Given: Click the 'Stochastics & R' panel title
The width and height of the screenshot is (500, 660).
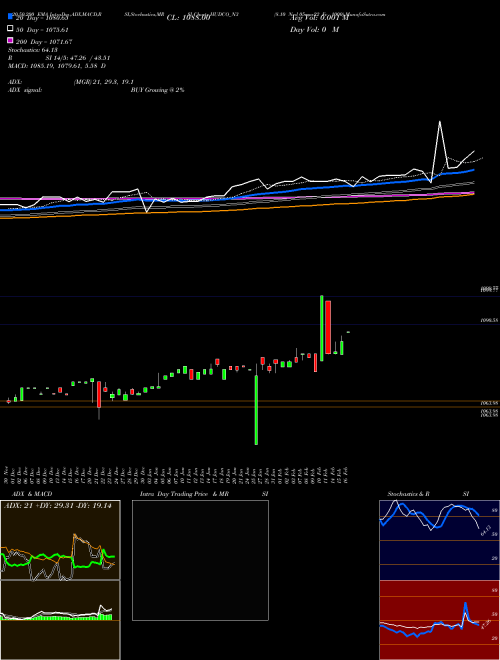Looking at the screenshot, I should (x=408, y=494).
